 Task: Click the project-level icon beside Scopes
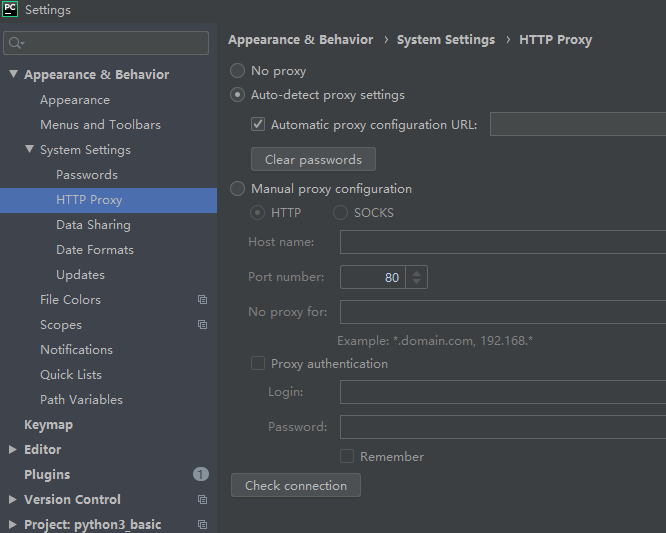(202, 325)
